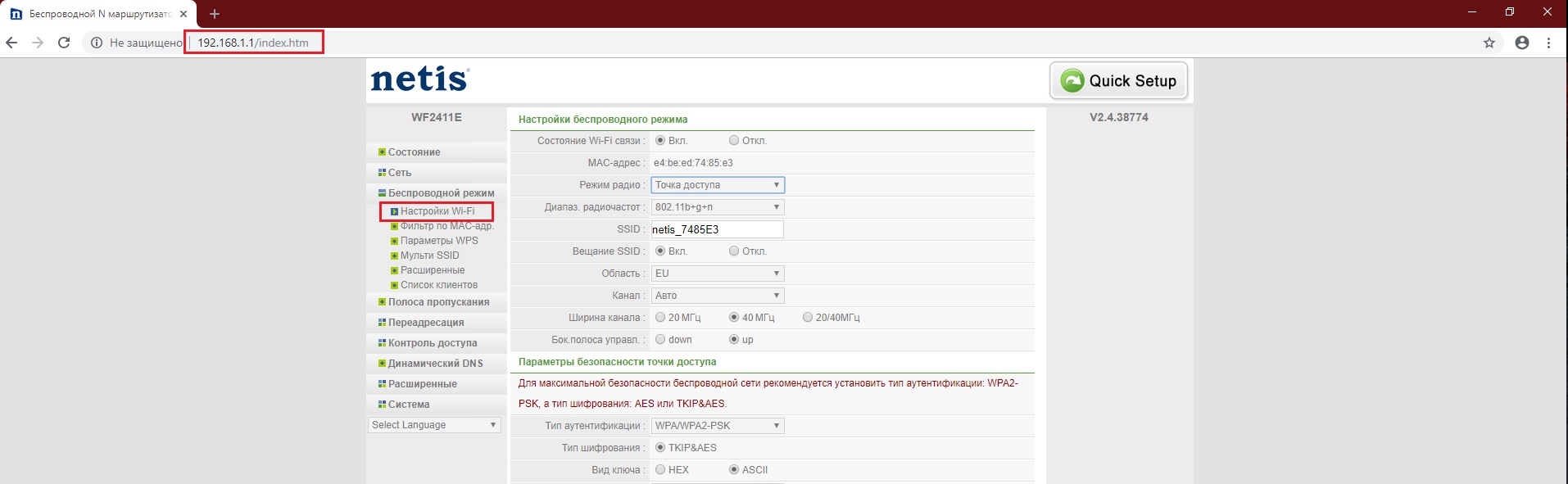Open the Диапаз. радиочастот dropdown
Viewport: 1568px width, 484px height.
718,207
